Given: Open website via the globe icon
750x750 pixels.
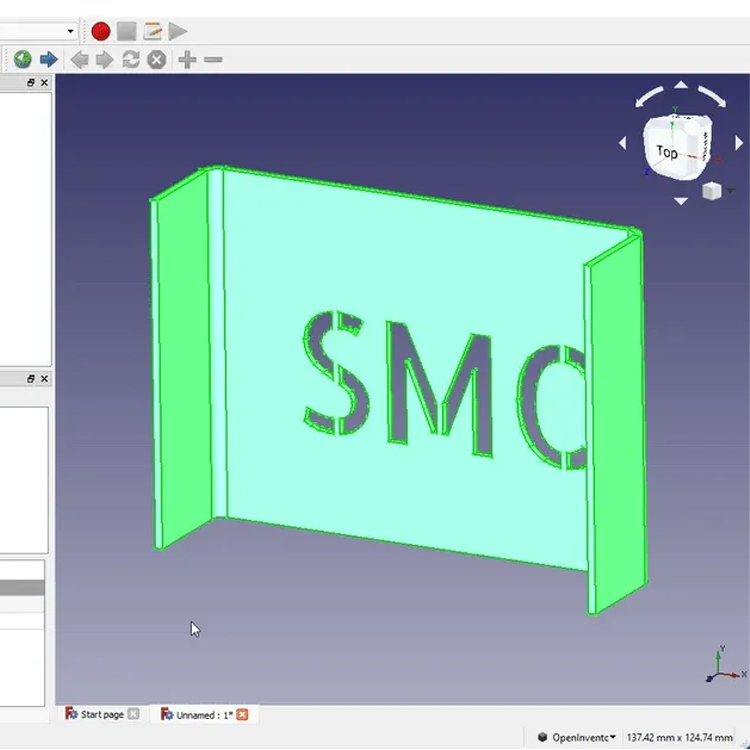Looking at the screenshot, I should (22, 60).
